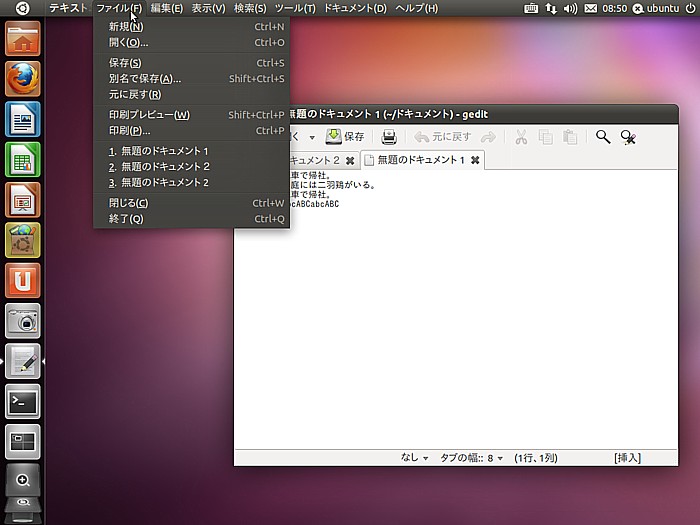The image size is (700, 525).
Task: Choose 別名で保存(A)... menu entry
Action: click(192, 79)
